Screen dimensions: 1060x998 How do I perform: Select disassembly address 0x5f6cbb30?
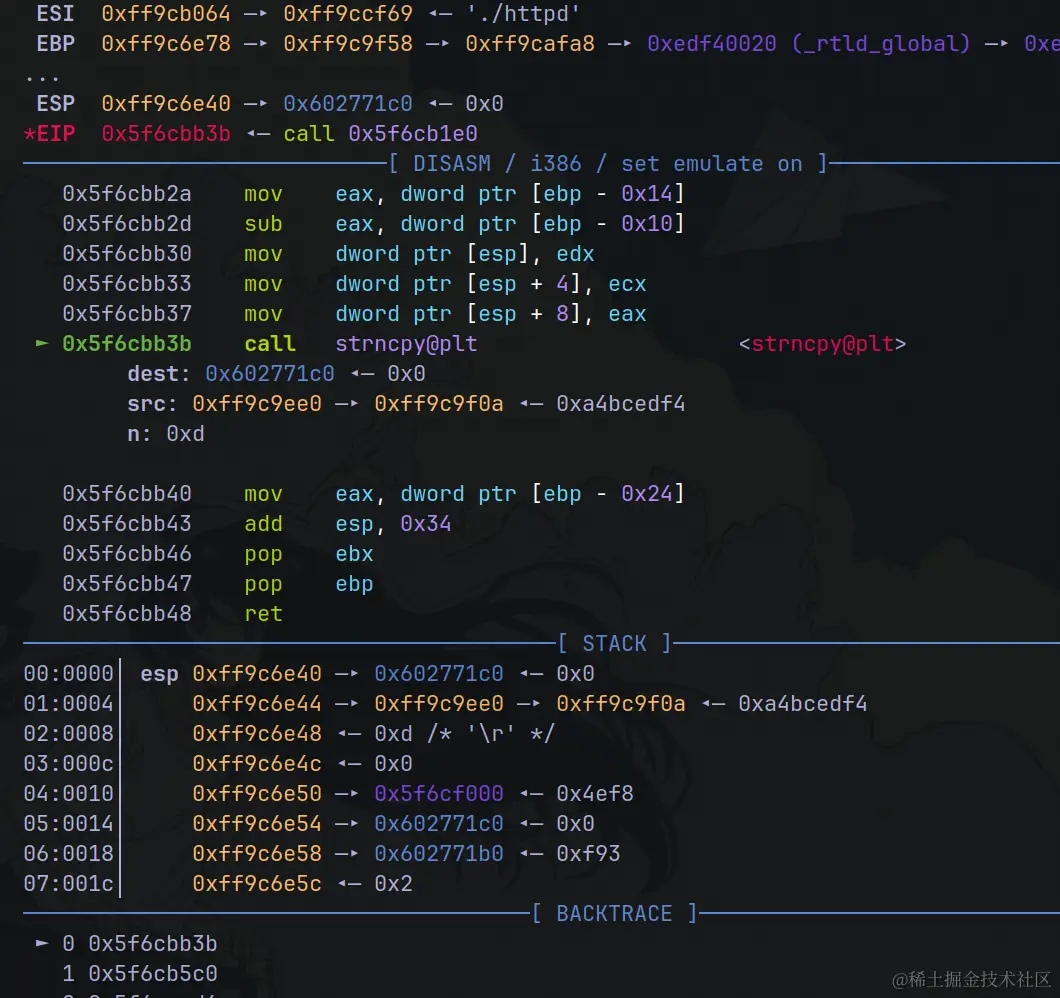point(127,254)
